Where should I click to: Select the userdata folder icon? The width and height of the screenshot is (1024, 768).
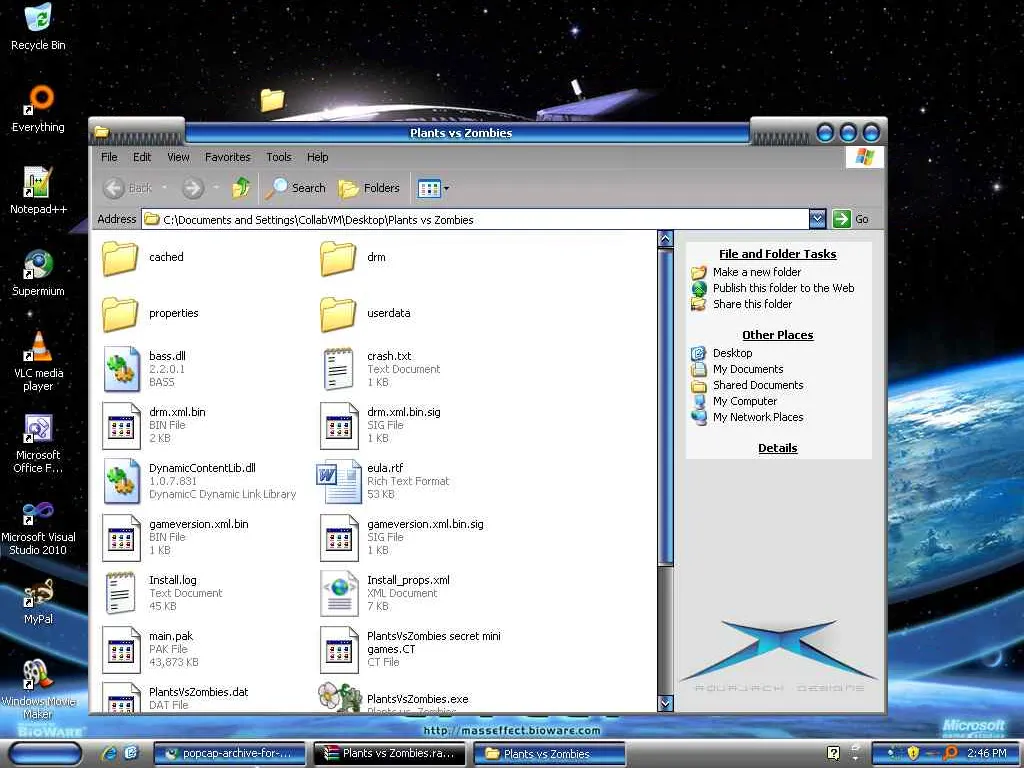click(338, 314)
